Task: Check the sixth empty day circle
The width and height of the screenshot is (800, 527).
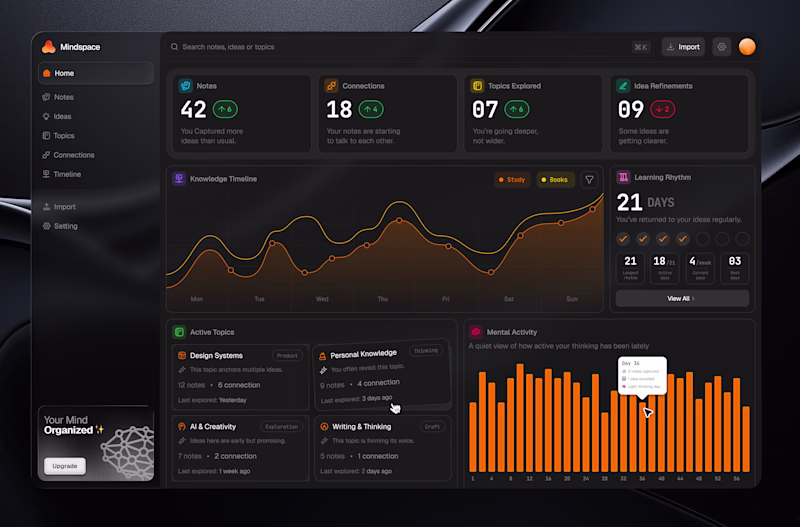Action: pos(722,238)
